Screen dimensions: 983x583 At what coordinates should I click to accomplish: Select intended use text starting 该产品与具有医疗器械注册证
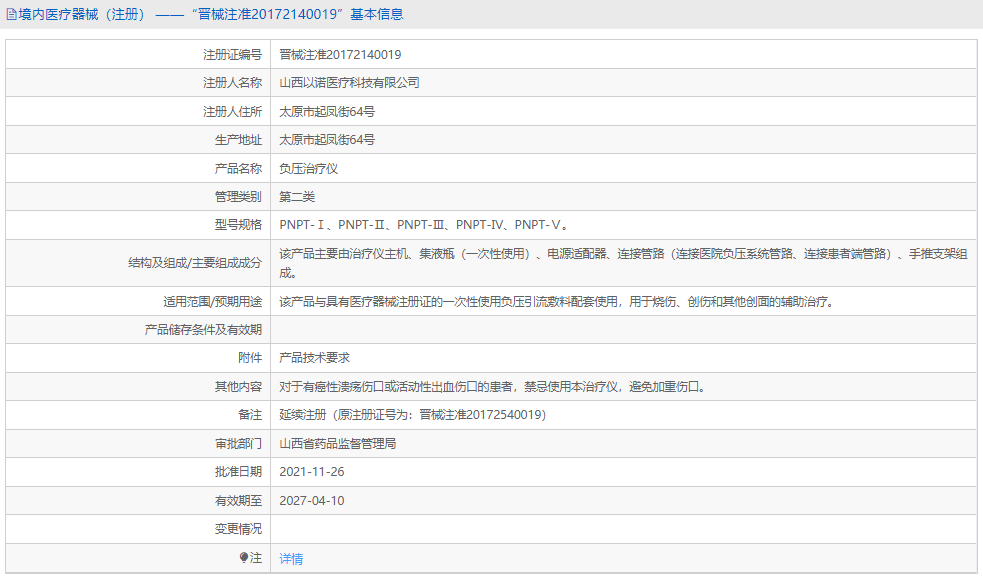[558, 302]
